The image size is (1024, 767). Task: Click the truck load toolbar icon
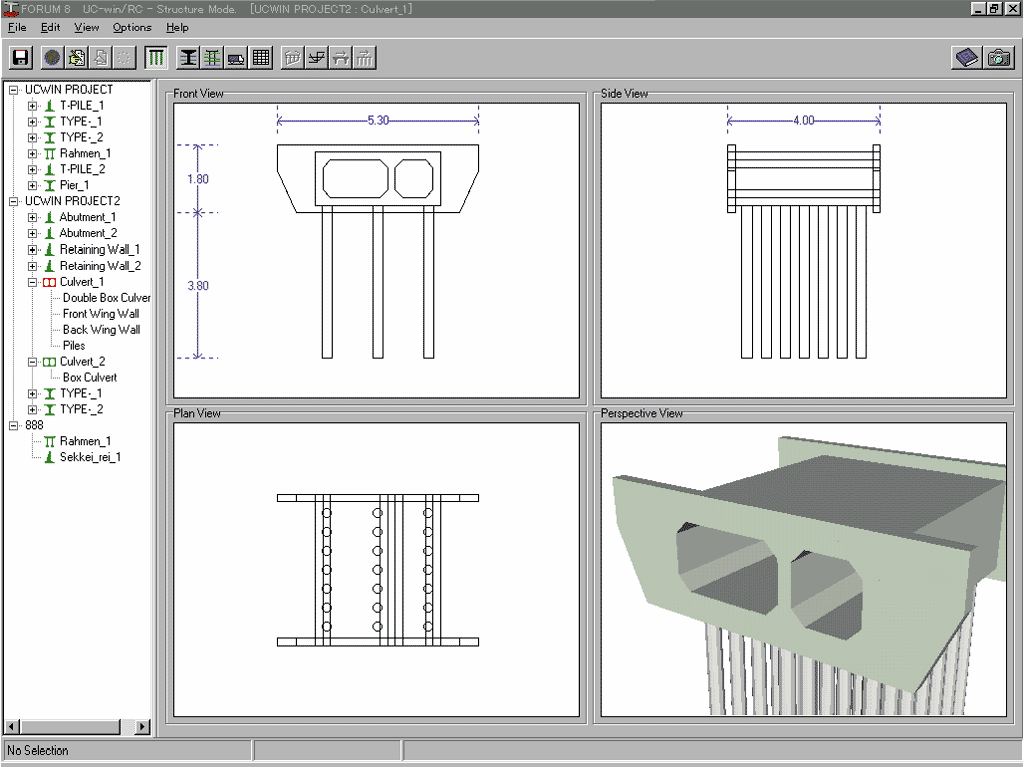pyautogui.click(x=236, y=58)
